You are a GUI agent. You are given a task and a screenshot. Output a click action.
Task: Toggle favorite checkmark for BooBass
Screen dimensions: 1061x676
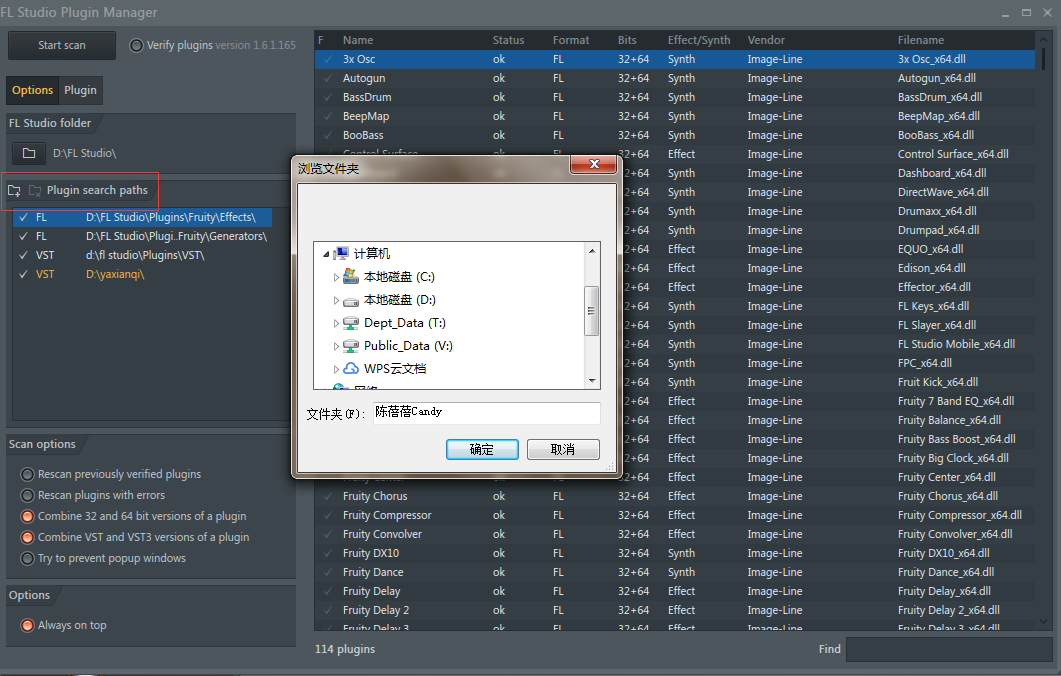[328, 135]
